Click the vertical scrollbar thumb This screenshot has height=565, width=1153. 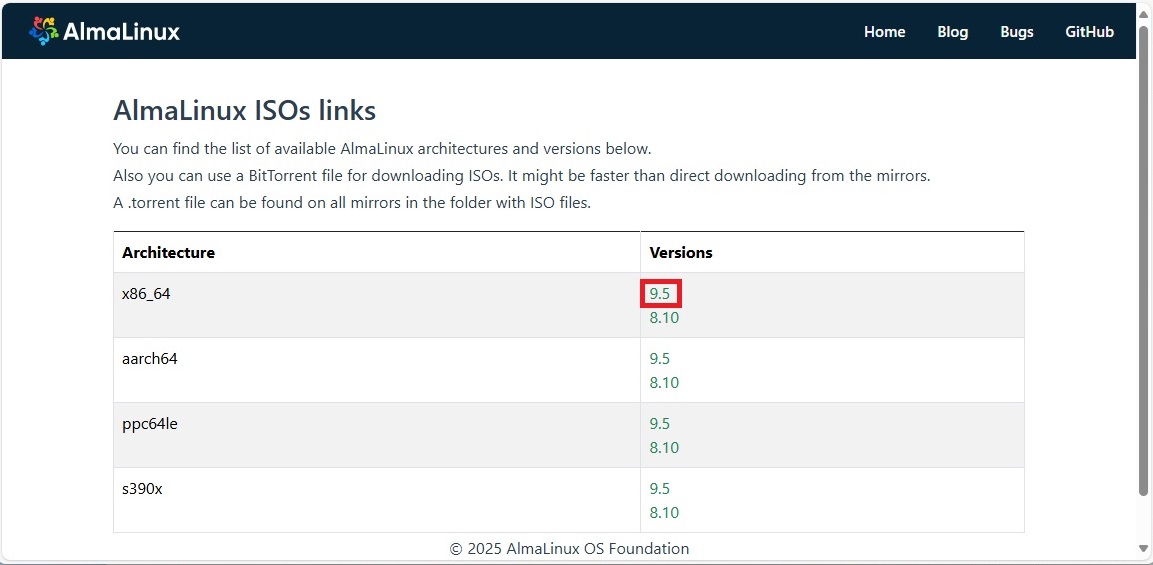(1143, 259)
